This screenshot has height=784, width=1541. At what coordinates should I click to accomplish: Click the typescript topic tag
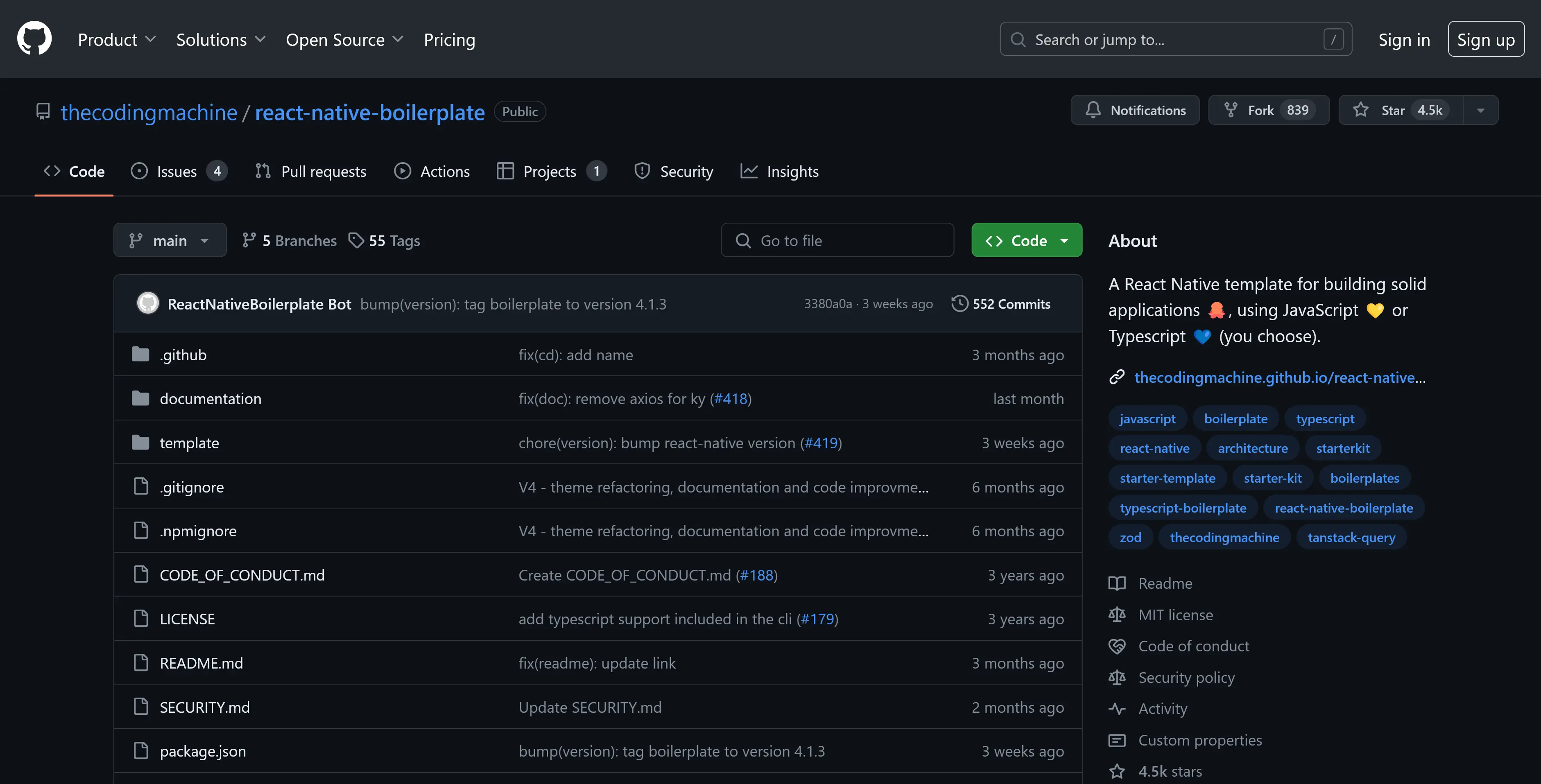point(1324,419)
